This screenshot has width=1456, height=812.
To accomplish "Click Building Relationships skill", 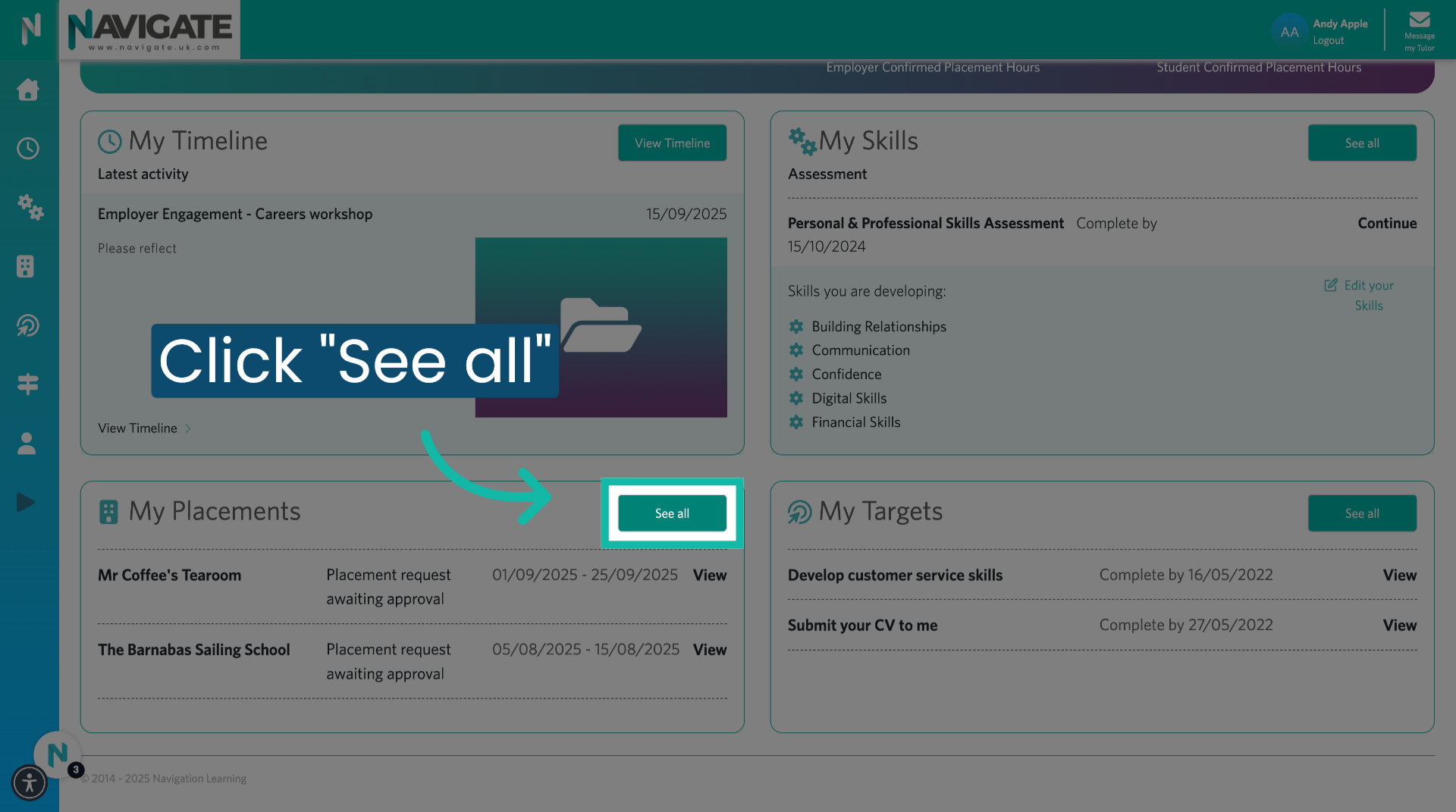I will coord(879,327).
